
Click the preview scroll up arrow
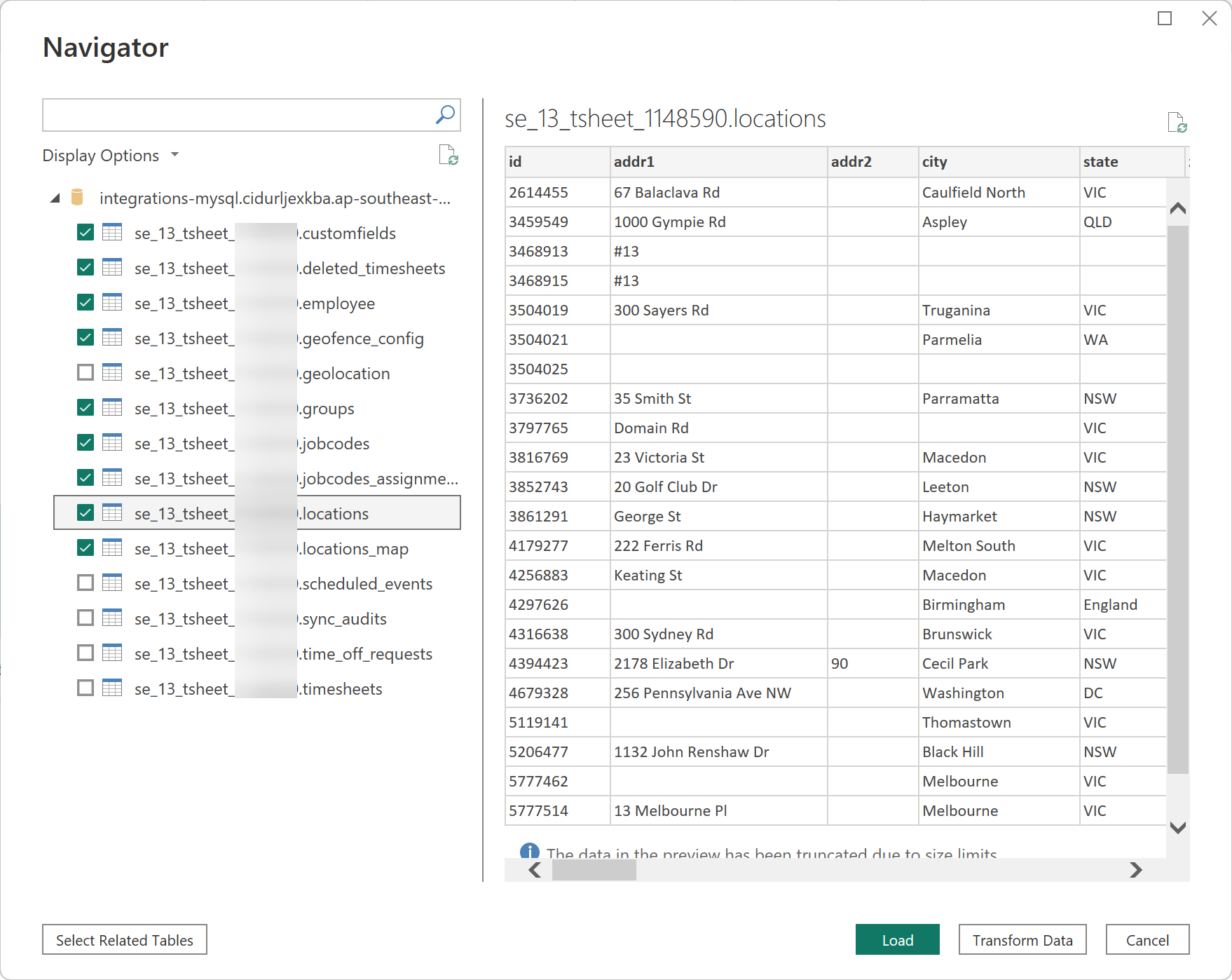point(1178,208)
